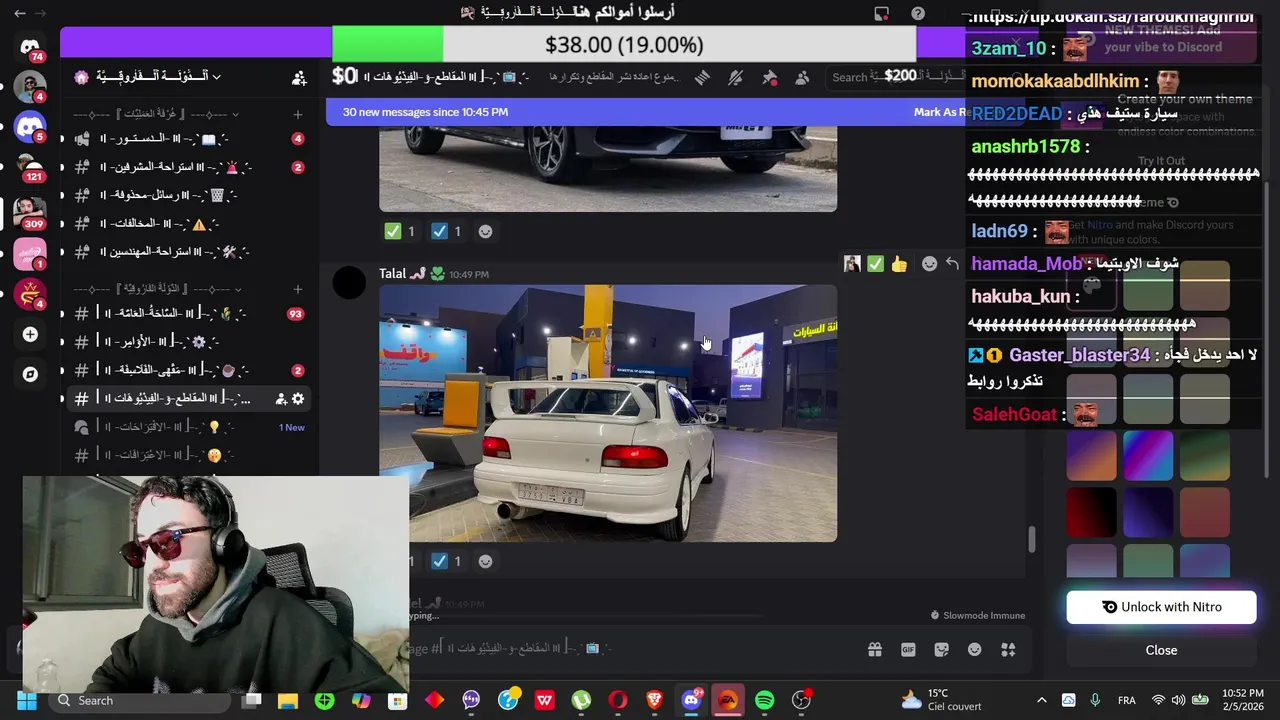This screenshot has height=720, width=1280.
Task: Open the siren emoji channel with 2 mentions
Action: (x=189, y=167)
